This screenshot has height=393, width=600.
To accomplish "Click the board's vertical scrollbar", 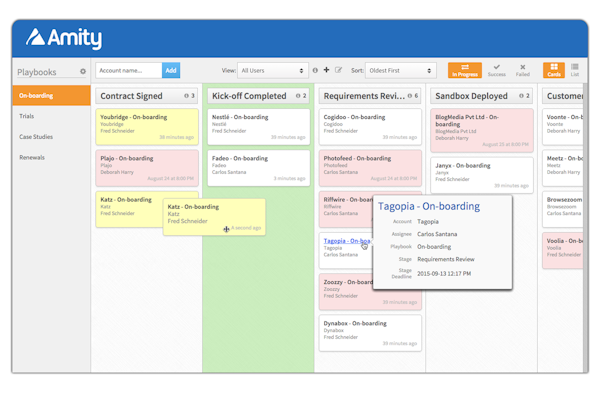I will [x=585, y=228].
